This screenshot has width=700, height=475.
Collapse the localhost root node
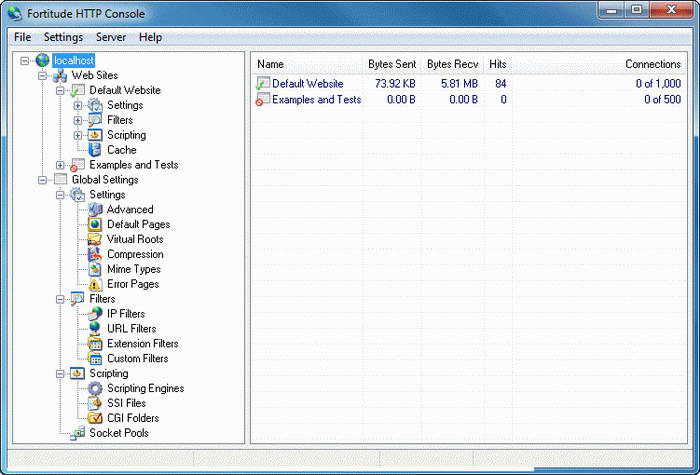pos(25,60)
